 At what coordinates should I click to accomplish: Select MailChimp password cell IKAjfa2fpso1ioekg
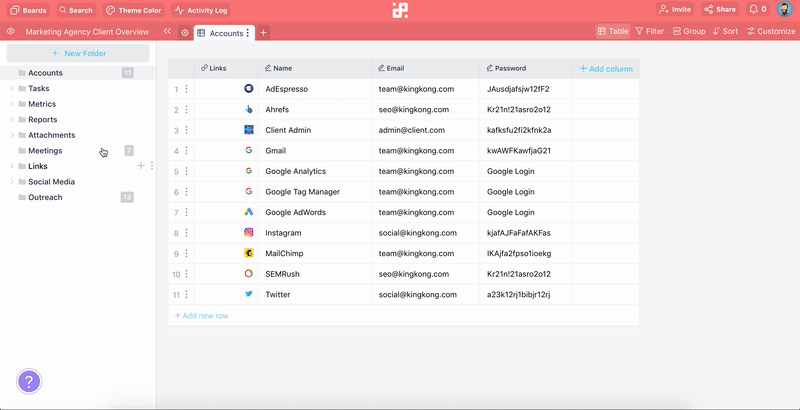coord(526,253)
